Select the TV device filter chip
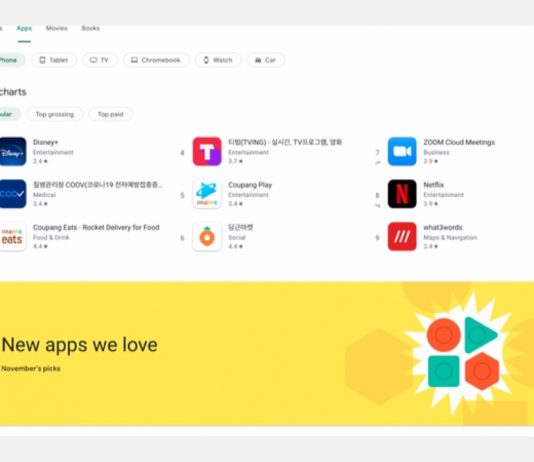The image size is (534, 462). tap(99, 60)
